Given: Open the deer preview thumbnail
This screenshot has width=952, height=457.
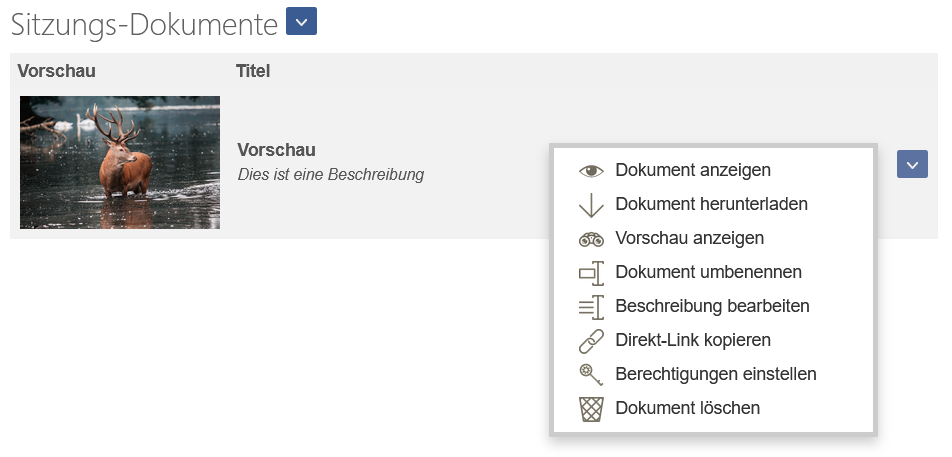Looking at the screenshot, I should pos(120,162).
